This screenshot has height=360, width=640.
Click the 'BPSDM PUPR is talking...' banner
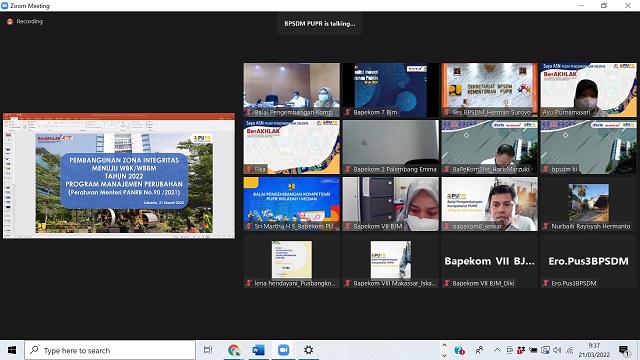(320, 24)
